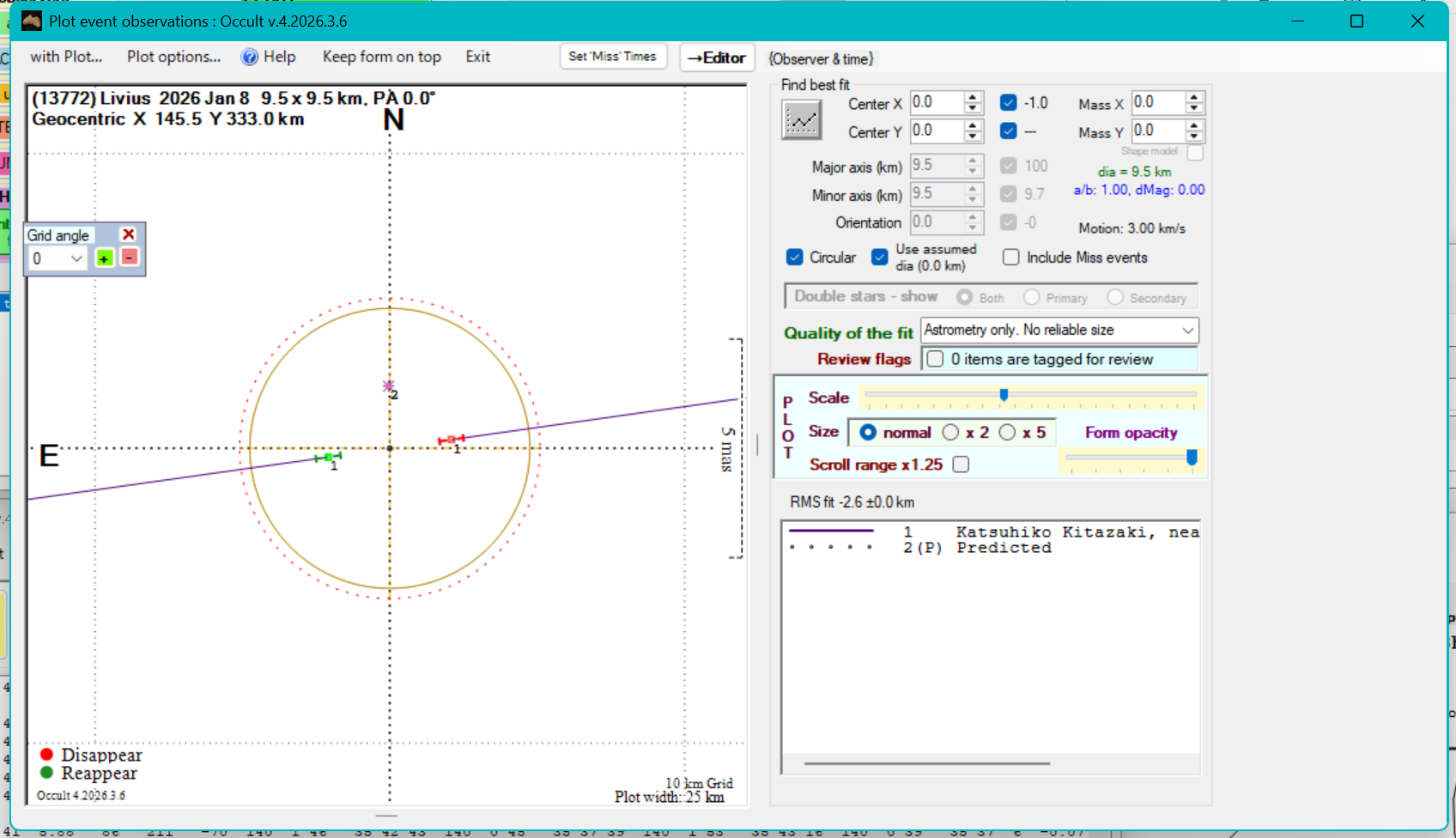1456x838 pixels.
Task: Select the x 2 size radio button
Action: 950,433
